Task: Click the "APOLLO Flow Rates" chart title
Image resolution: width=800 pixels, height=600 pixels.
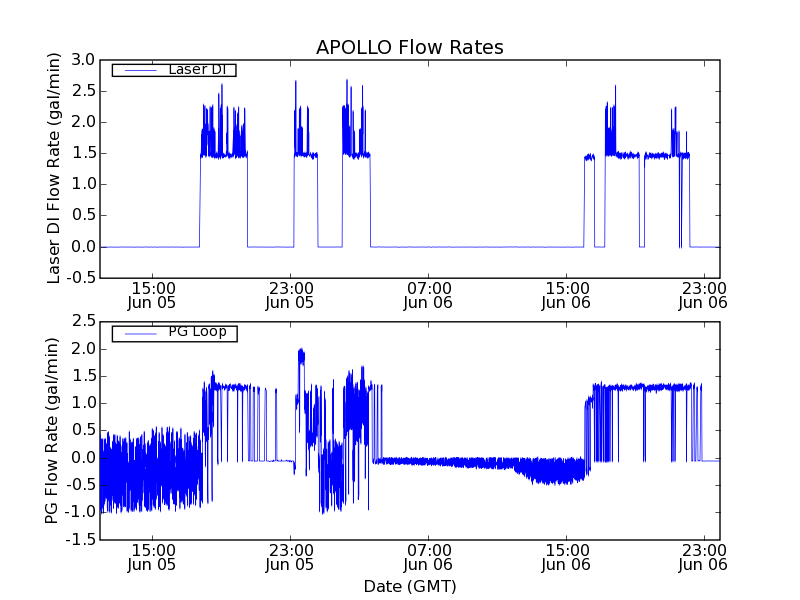Action: 410,47
